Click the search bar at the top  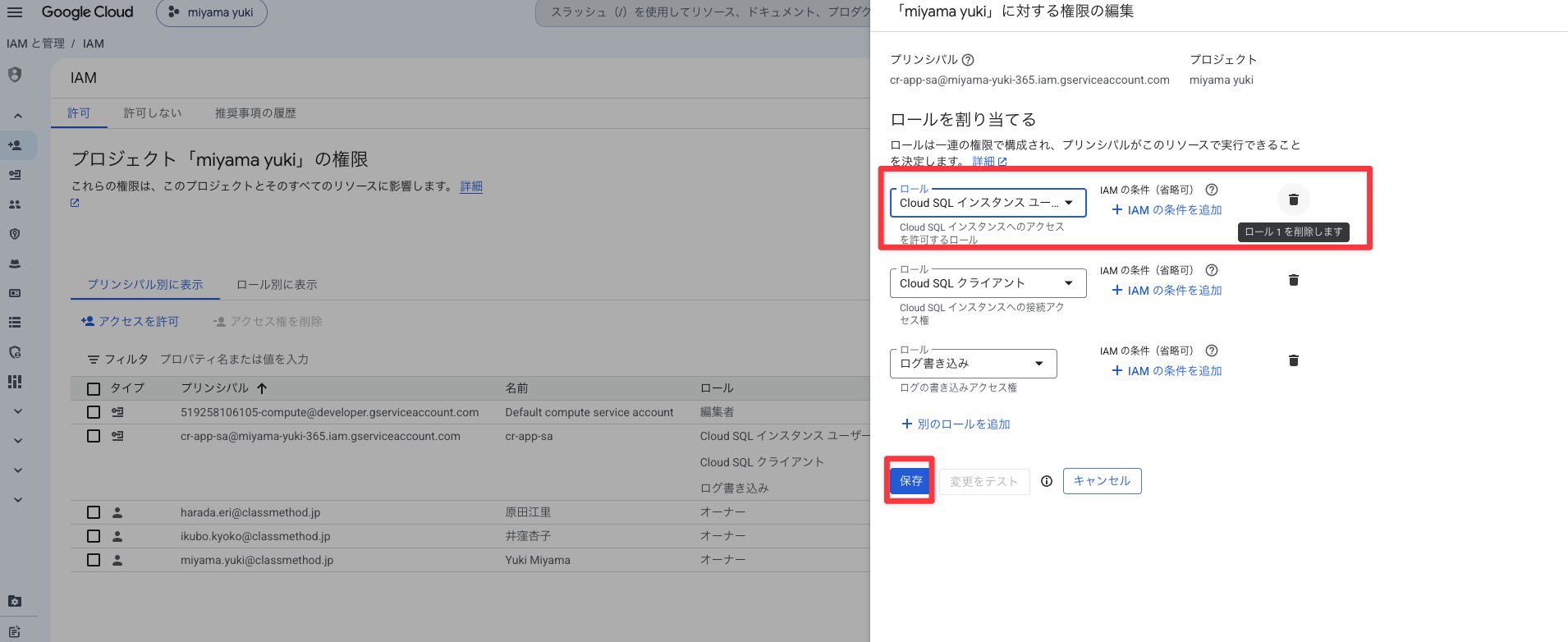point(703,12)
